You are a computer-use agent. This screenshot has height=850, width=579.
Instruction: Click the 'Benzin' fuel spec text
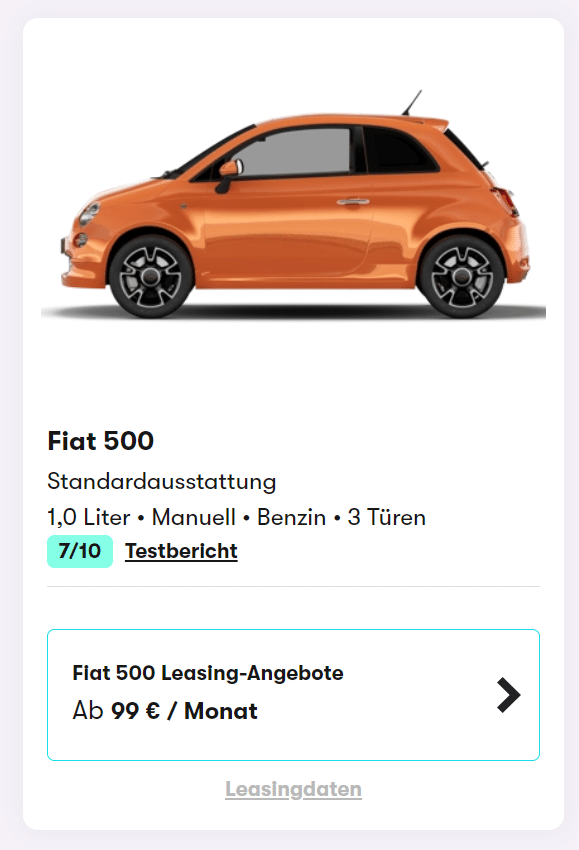[291, 517]
